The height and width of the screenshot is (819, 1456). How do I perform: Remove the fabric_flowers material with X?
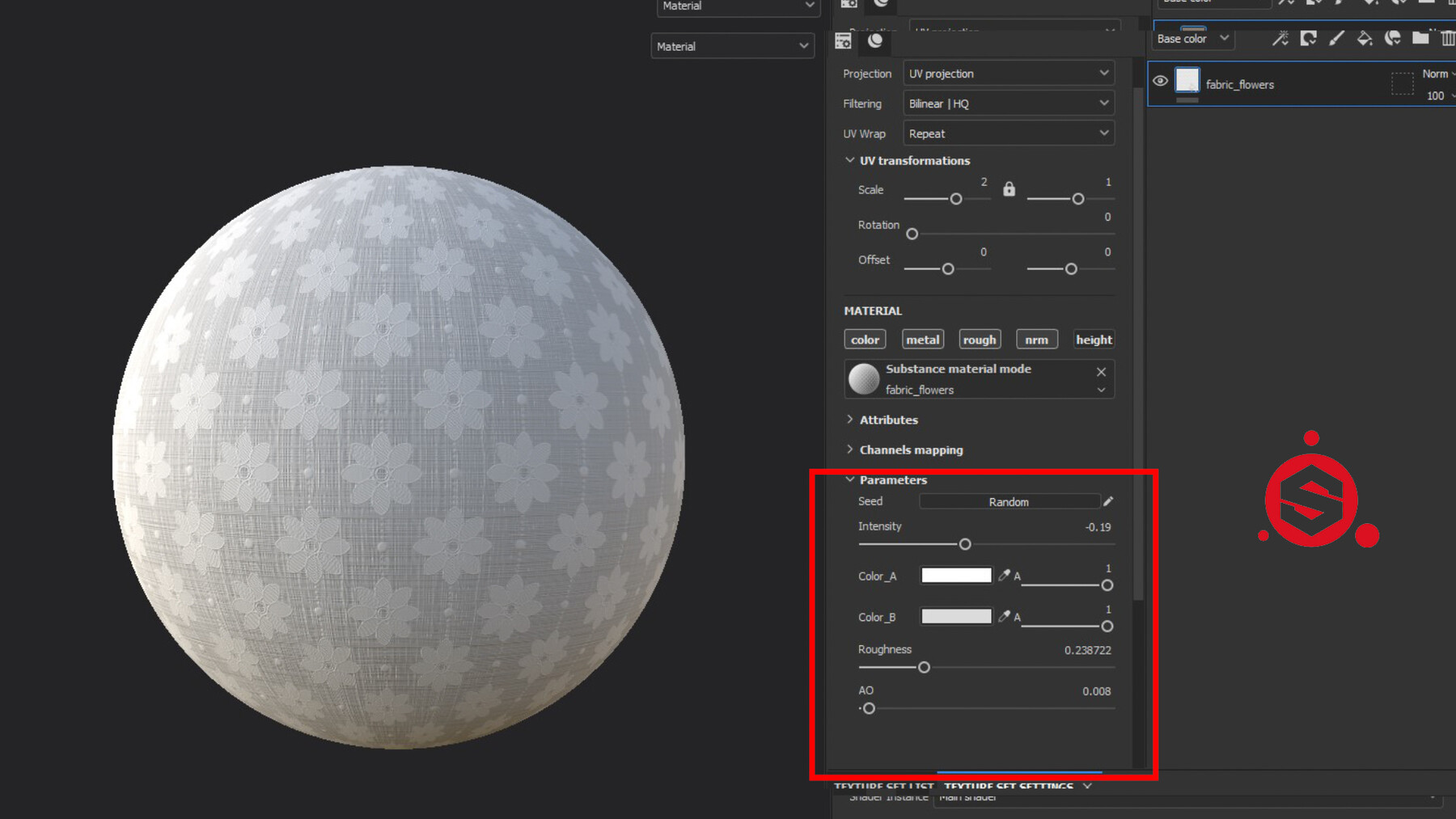[1101, 372]
